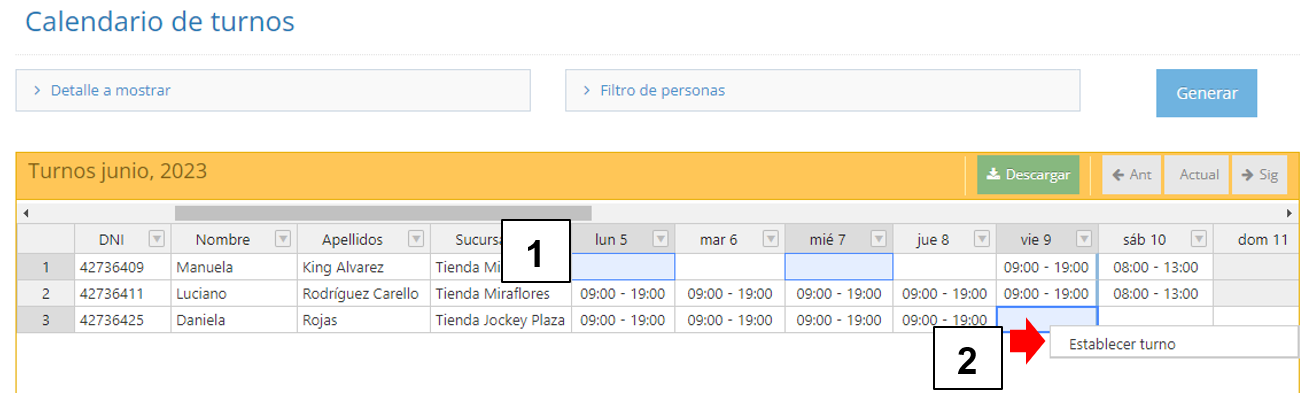Open the Apellidos column filter arrow
The height and width of the screenshot is (407, 1309).
[x=416, y=239]
